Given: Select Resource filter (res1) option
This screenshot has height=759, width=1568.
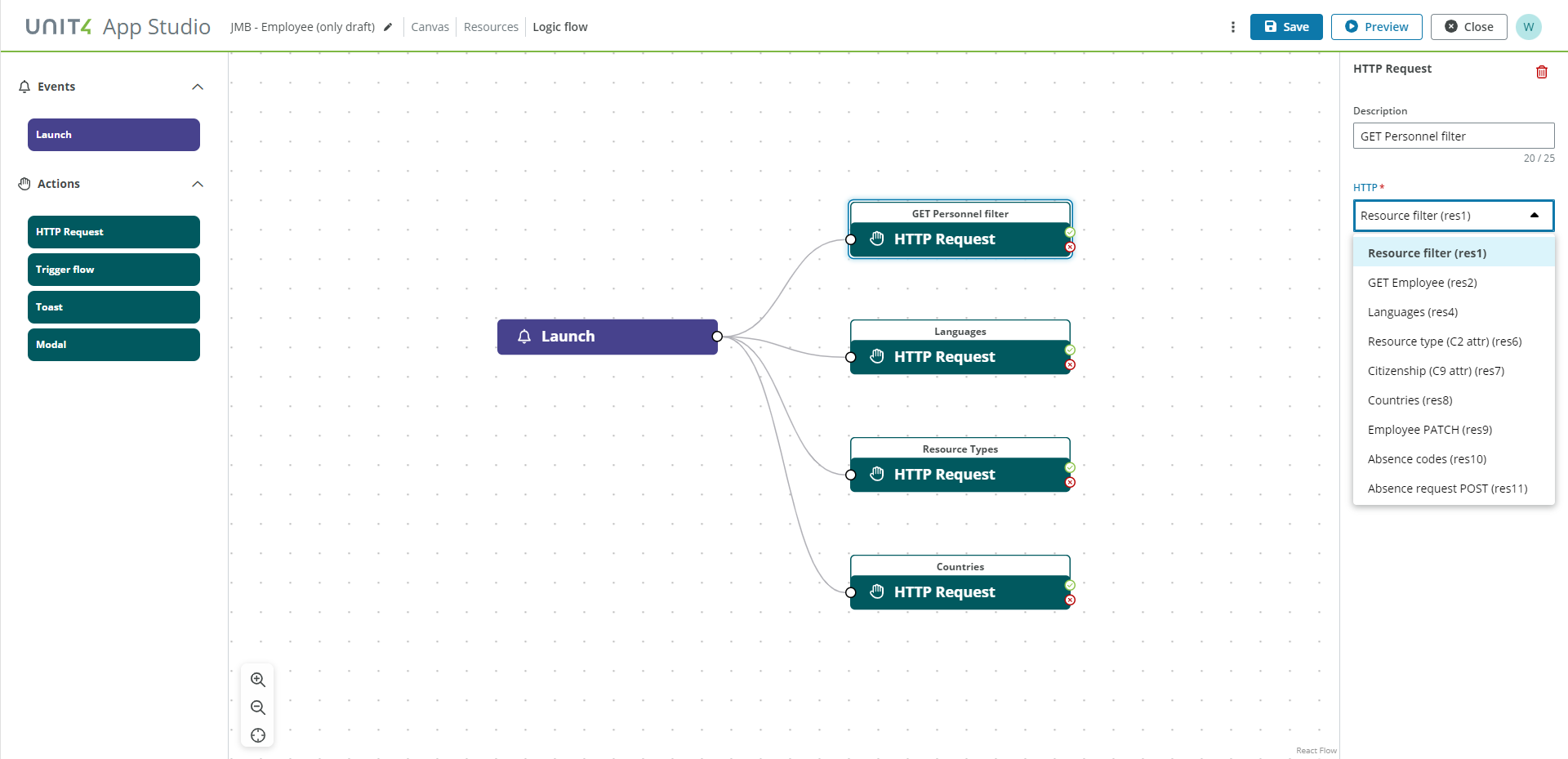Looking at the screenshot, I should 1454,253.
